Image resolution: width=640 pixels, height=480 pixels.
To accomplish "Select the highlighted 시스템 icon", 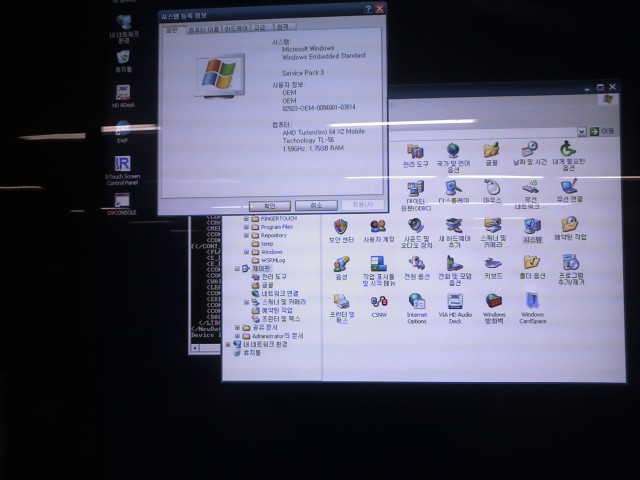I will [532, 231].
